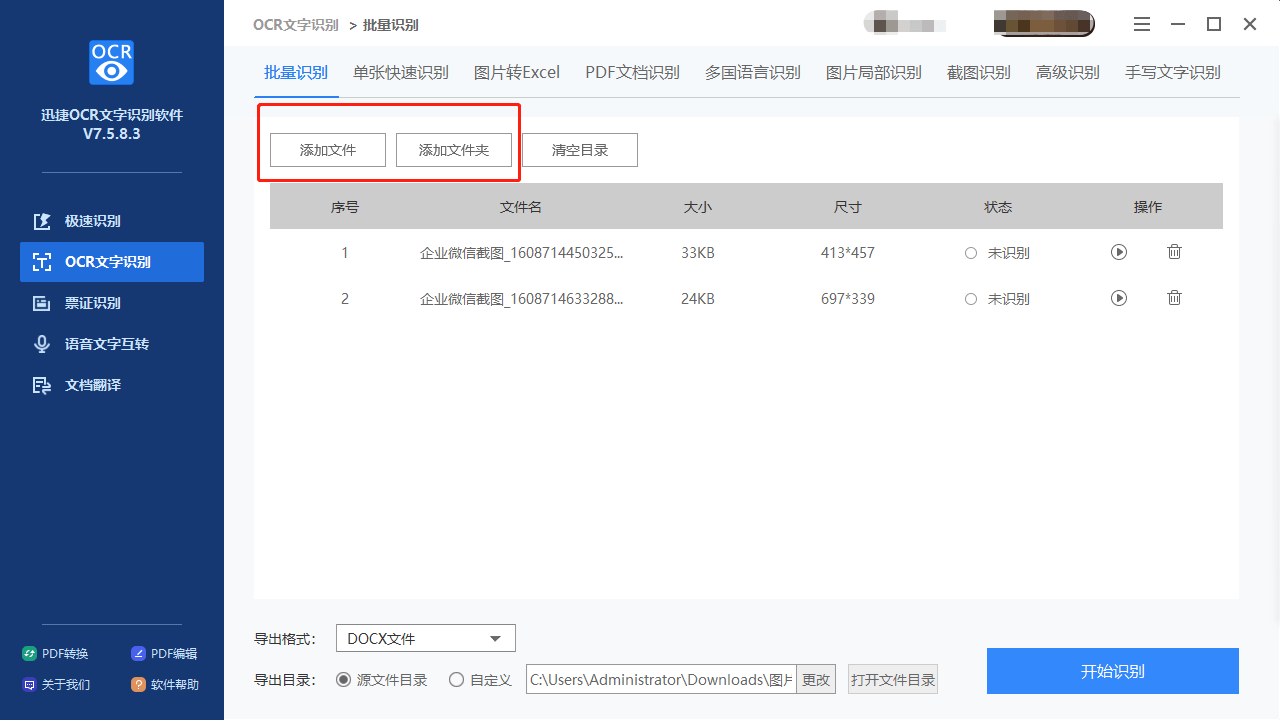Click the 更改 button
1280x720 pixels.
(816, 680)
